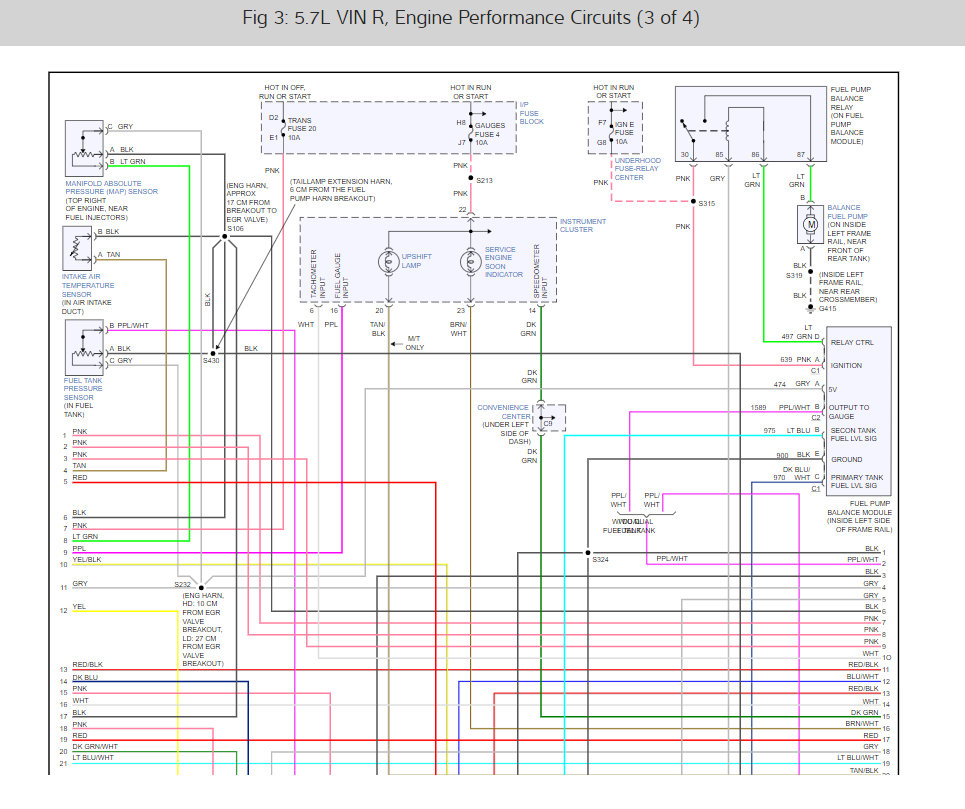Select the Fuel Pump Balance Relay box
965x809 pixels.
pos(750,124)
